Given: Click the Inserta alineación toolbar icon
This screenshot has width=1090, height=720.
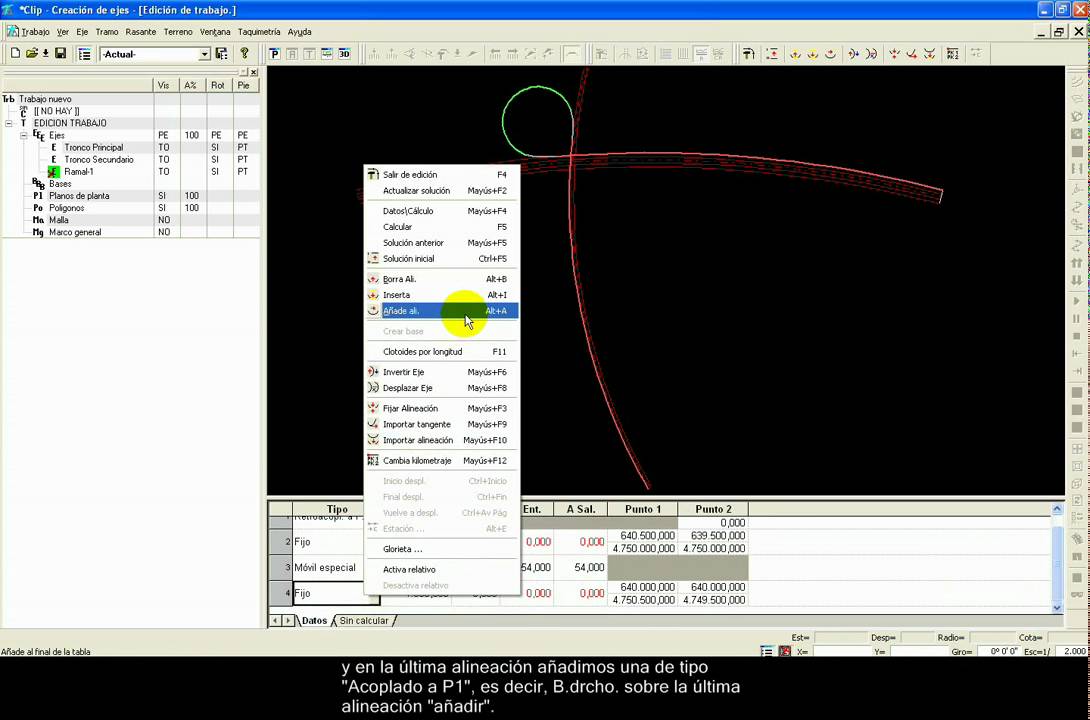Looking at the screenshot, I should 813,54.
